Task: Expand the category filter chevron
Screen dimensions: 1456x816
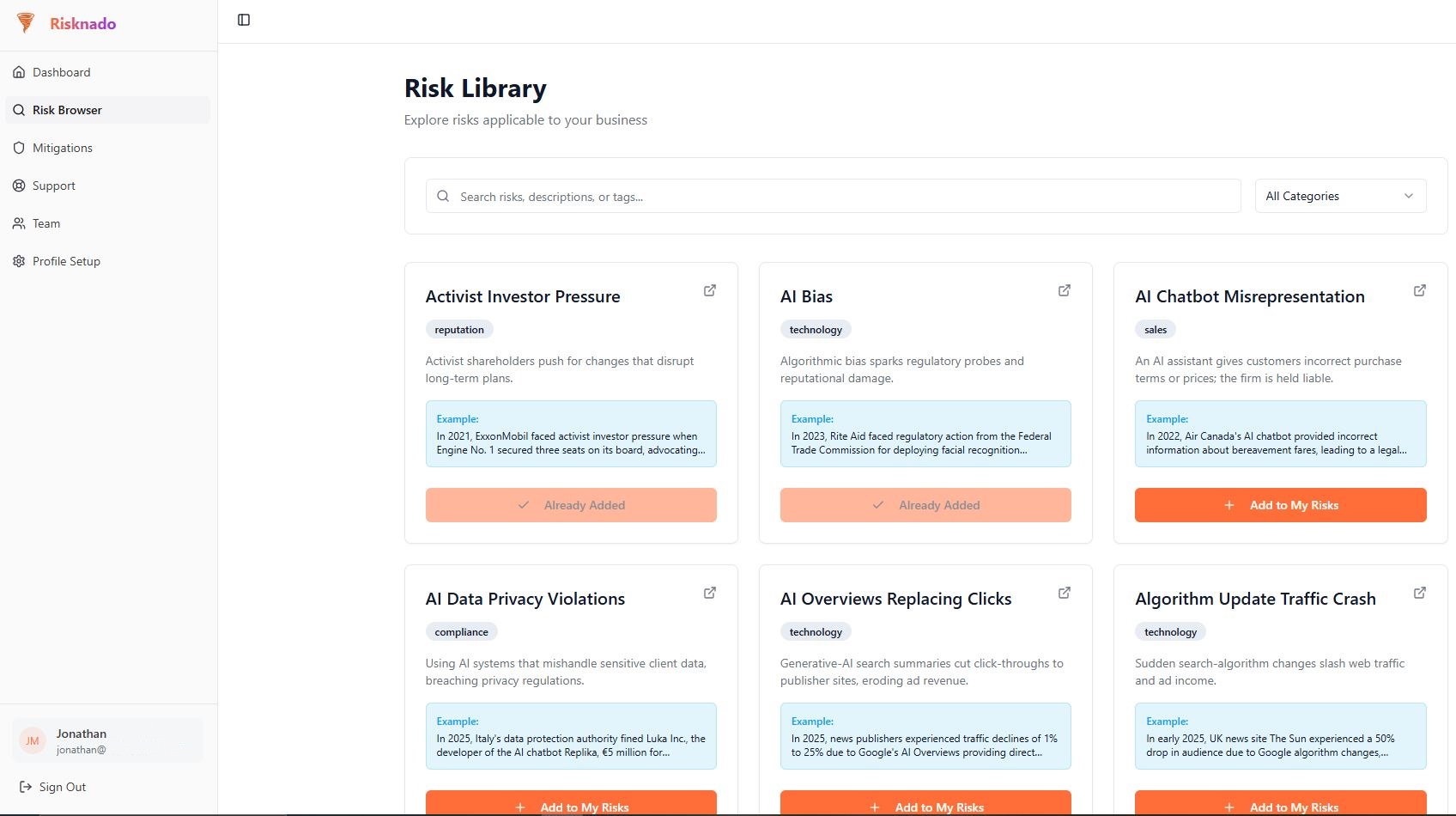Action: [x=1408, y=196]
